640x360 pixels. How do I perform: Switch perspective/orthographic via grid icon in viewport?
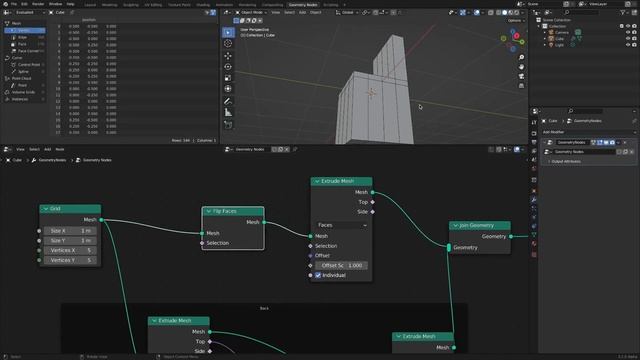[521, 86]
